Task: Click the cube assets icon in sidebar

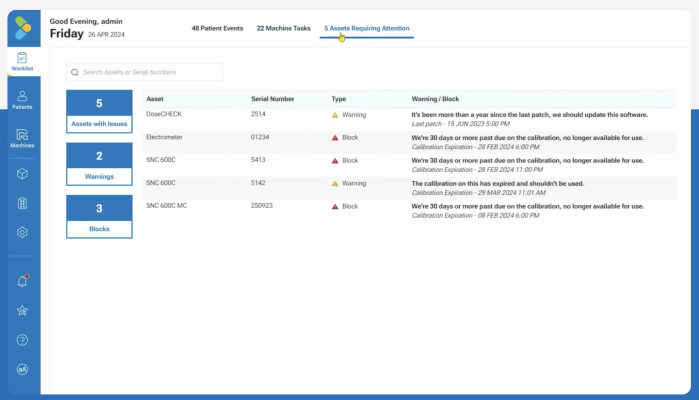Action: point(22,174)
